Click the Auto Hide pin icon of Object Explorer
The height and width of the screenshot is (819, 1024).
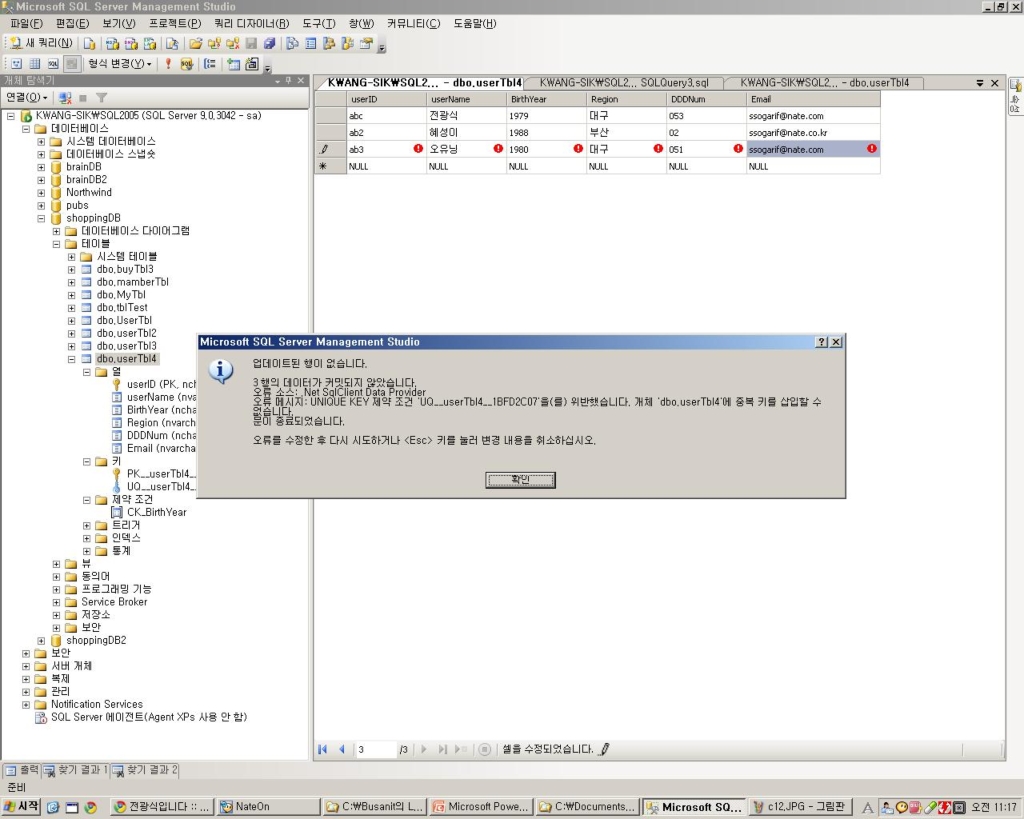tap(288, 80)
